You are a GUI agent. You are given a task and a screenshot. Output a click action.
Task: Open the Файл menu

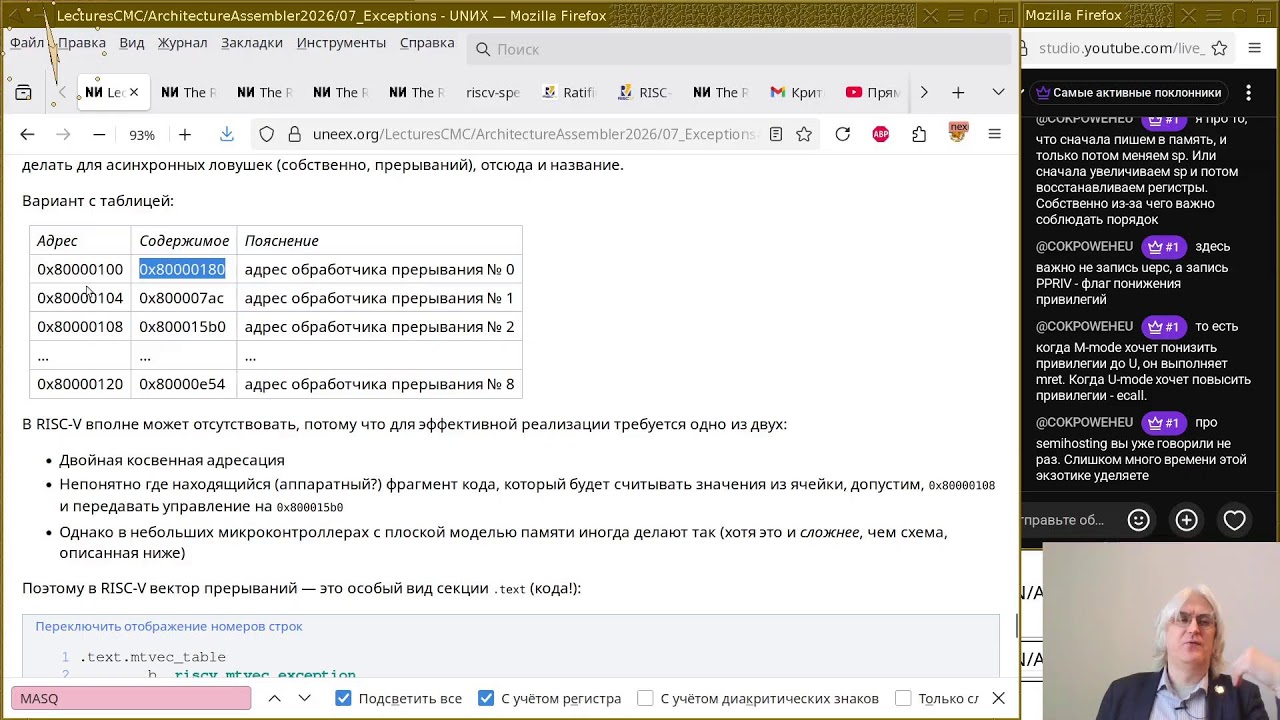pos(27,43)
